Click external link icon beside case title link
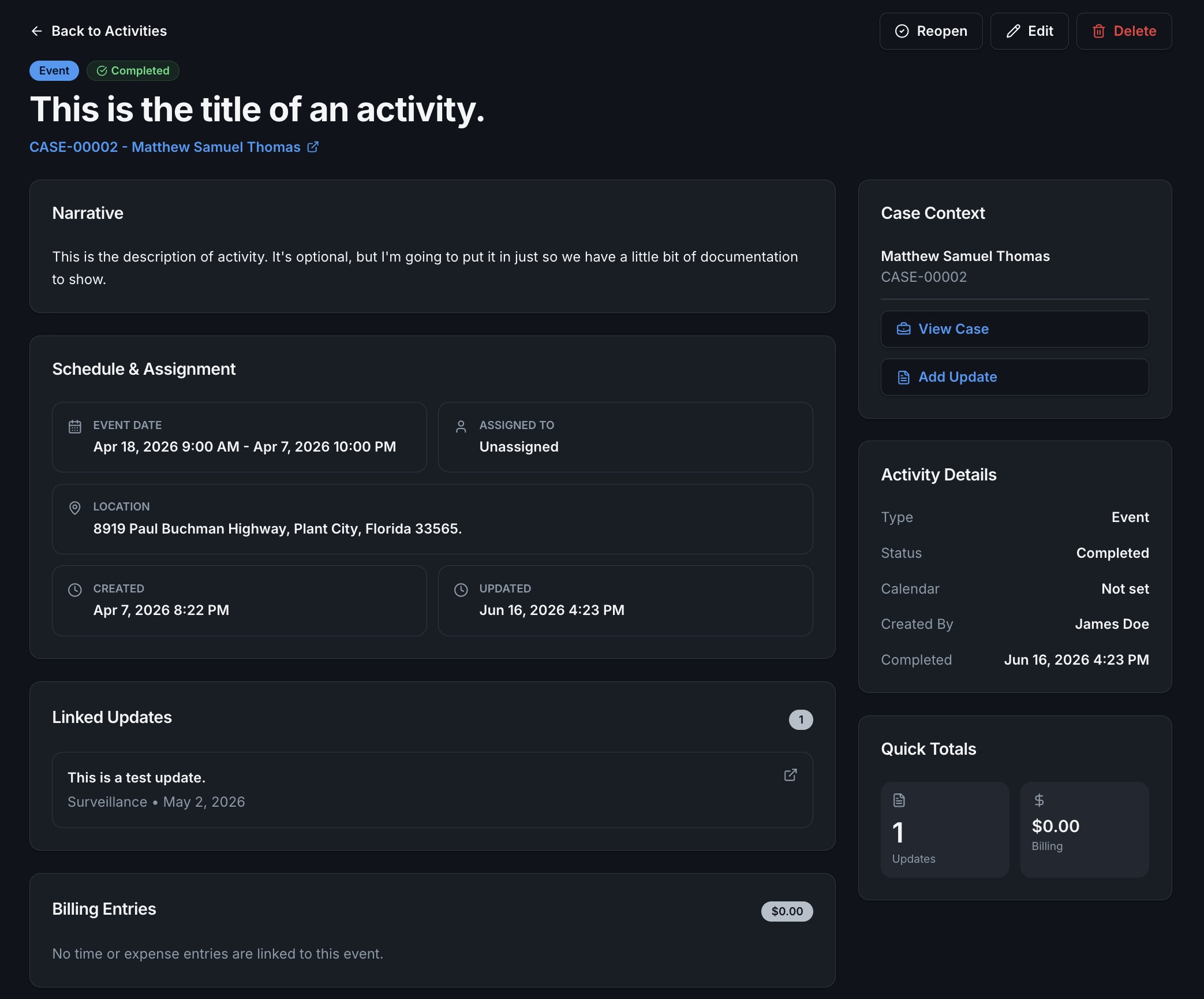 [313, 147]
